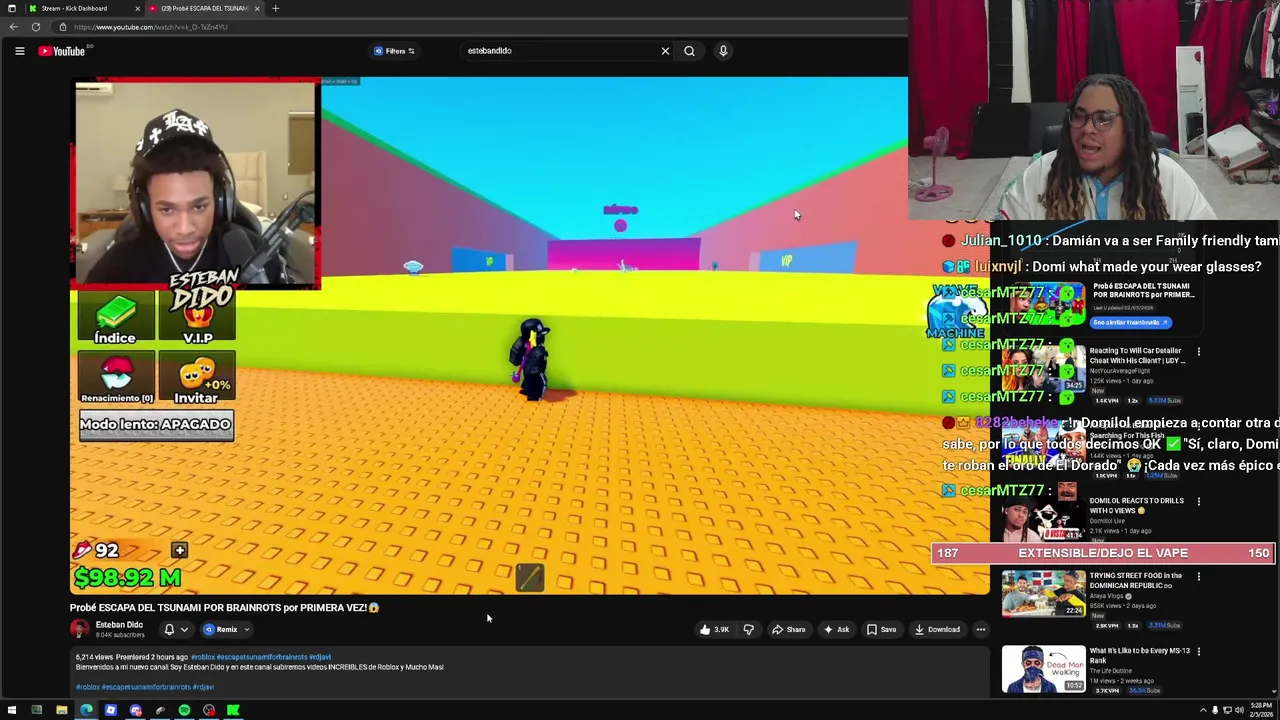
Task: Save the video to a playlist
Action: (x=881, y=629)
